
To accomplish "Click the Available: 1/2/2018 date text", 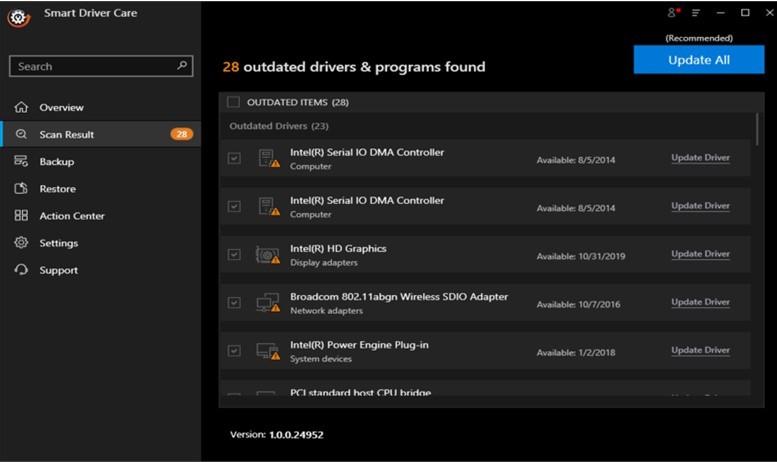I will (576, 352).
